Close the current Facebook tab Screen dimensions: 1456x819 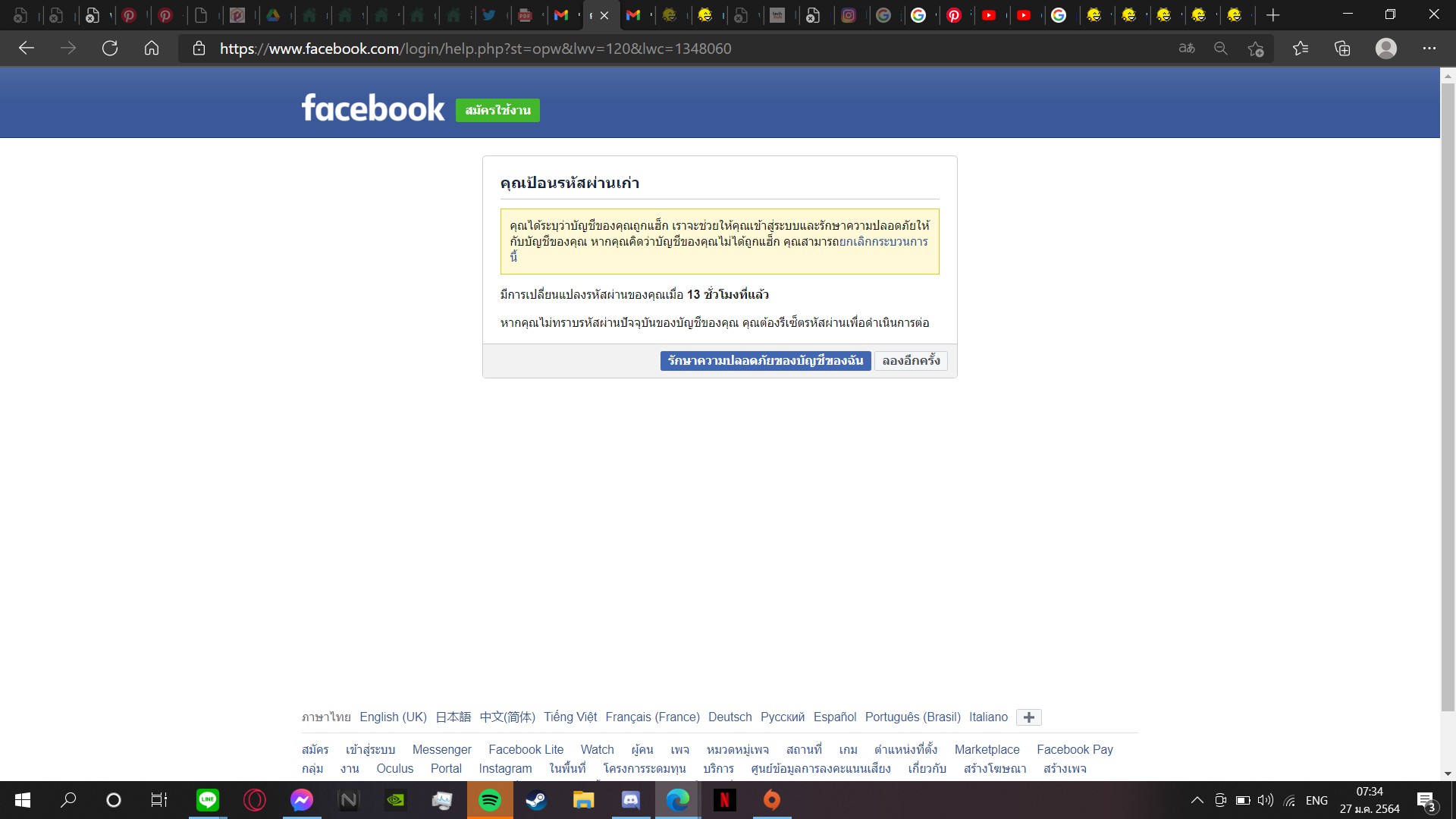(604, 15)
